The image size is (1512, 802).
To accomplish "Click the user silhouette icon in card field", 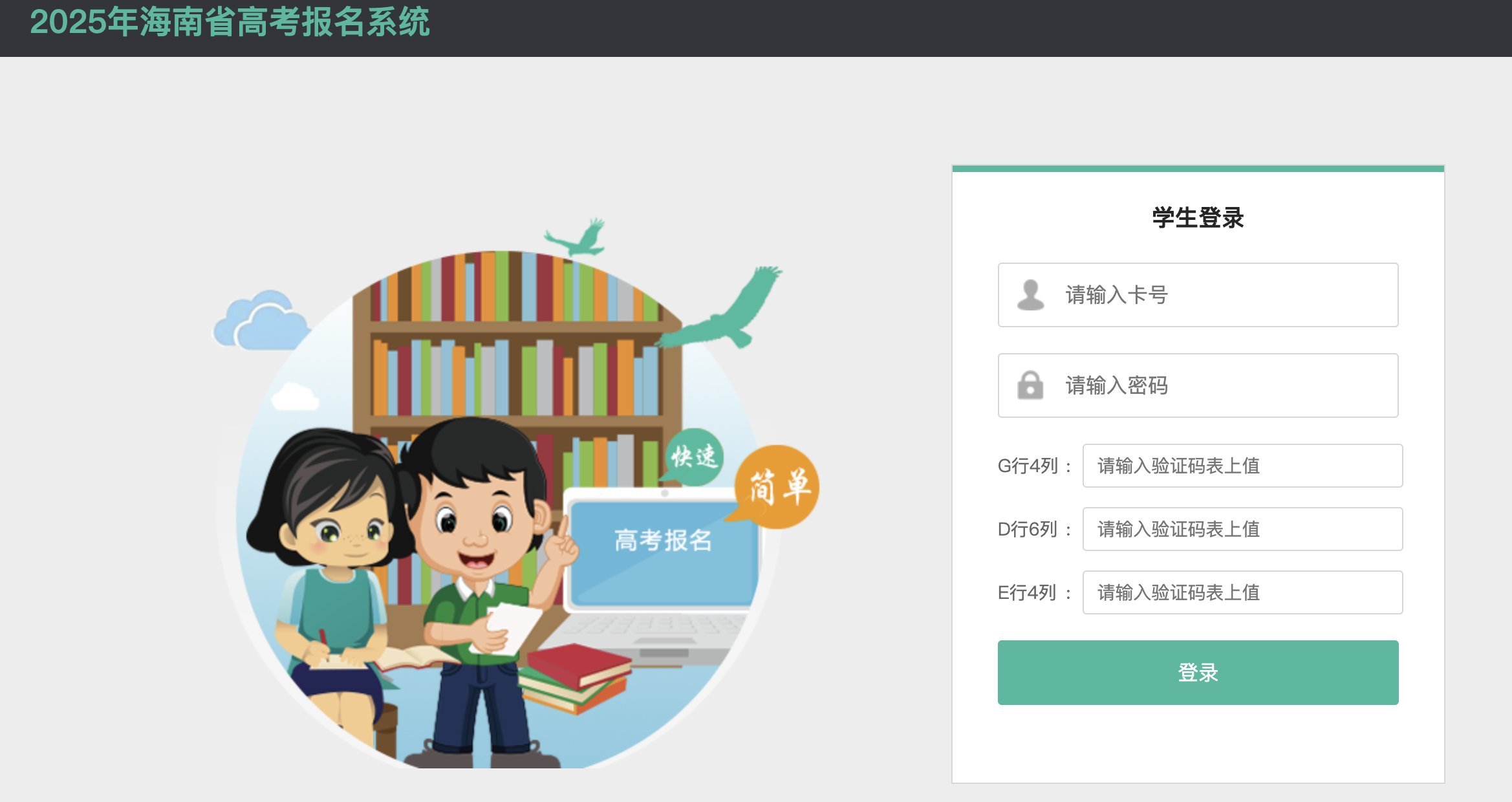I will click(1030, 295).
